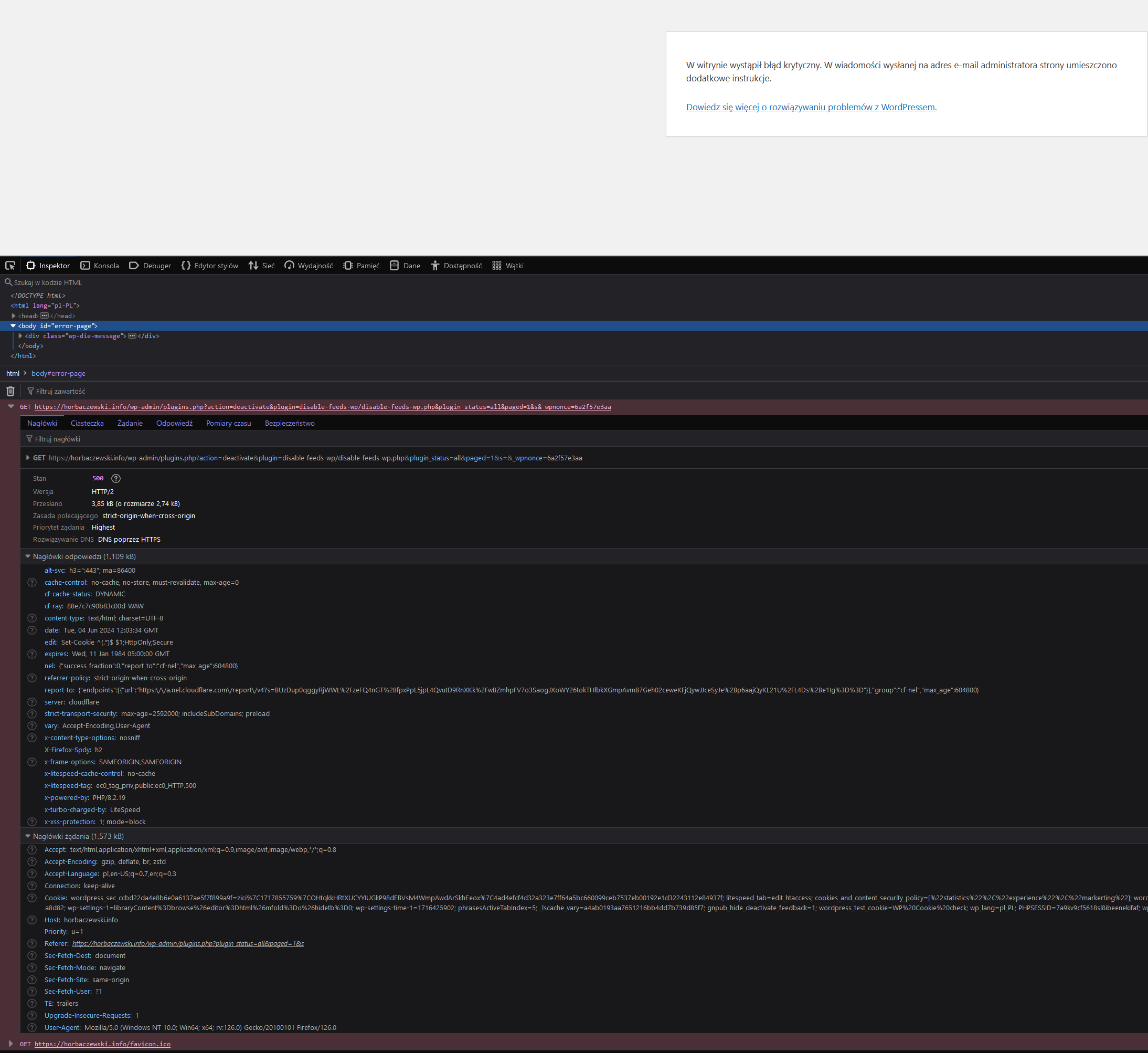Expand the head element node

point(13,315)
